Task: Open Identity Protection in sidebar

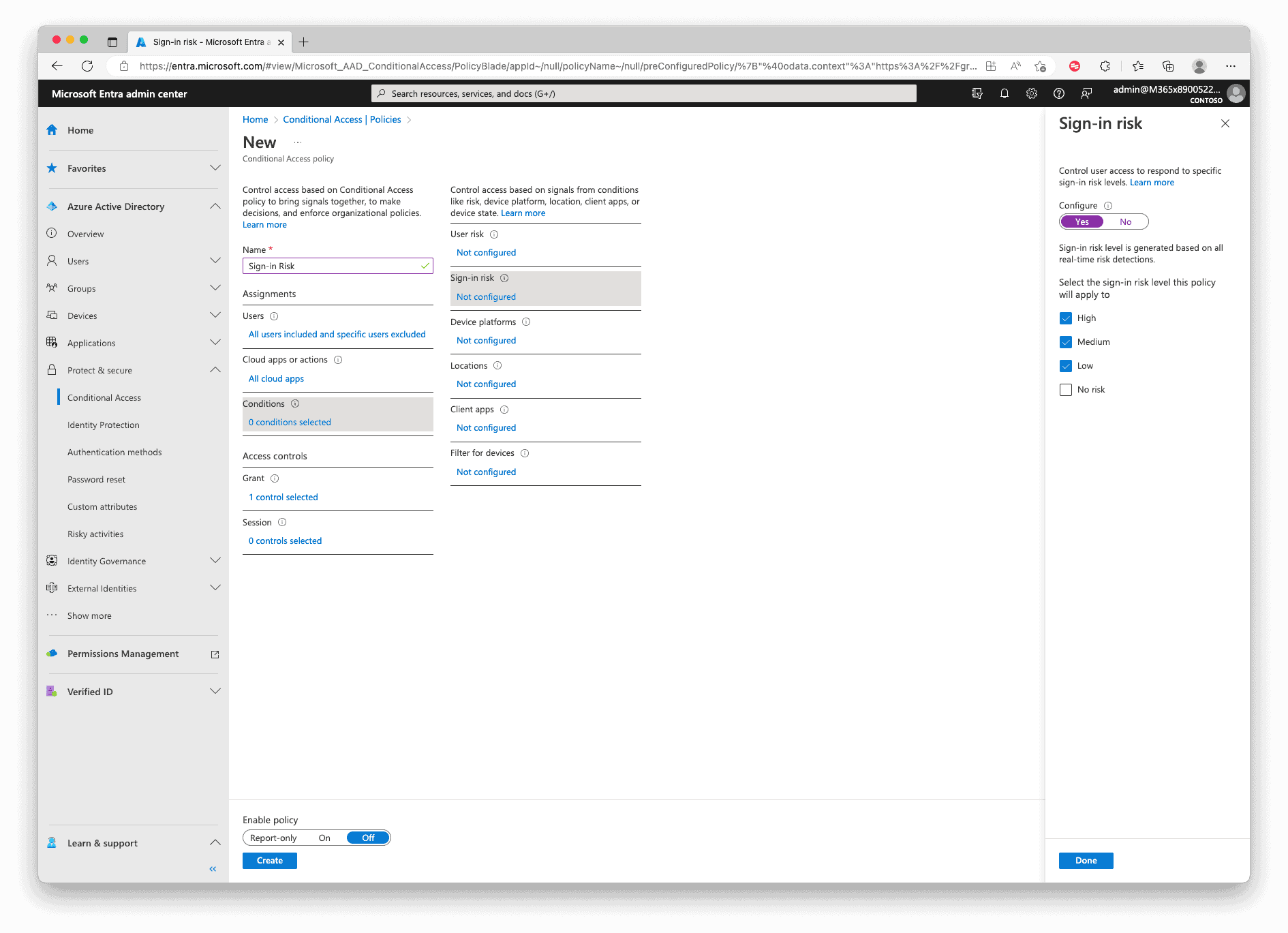Action: (104, 425)
